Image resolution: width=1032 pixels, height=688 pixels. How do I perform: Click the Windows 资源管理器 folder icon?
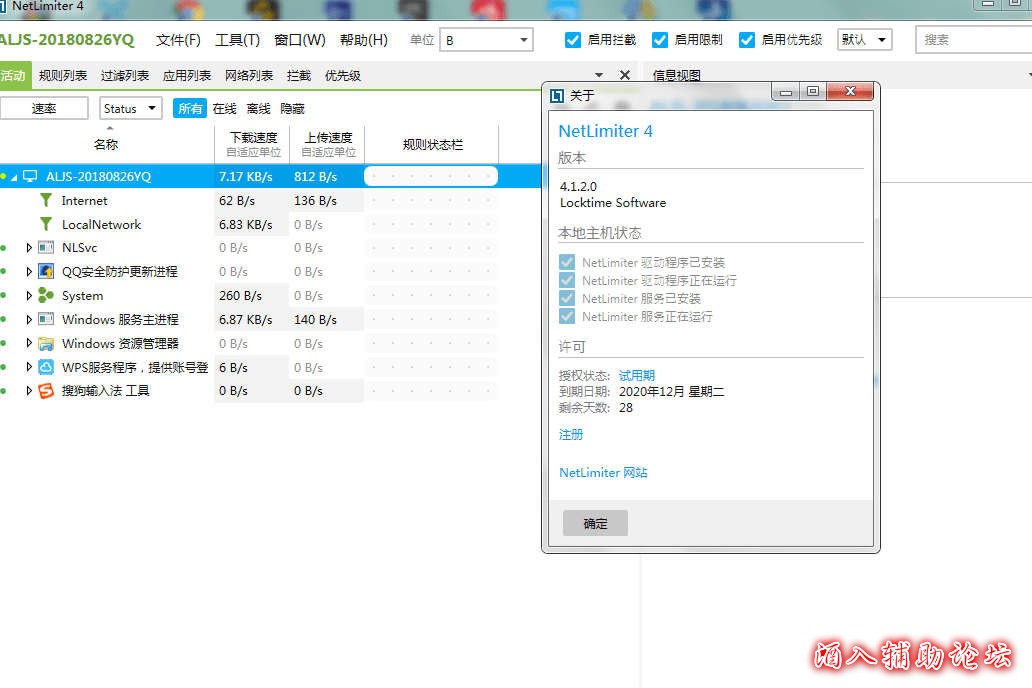tap(46, 343)
